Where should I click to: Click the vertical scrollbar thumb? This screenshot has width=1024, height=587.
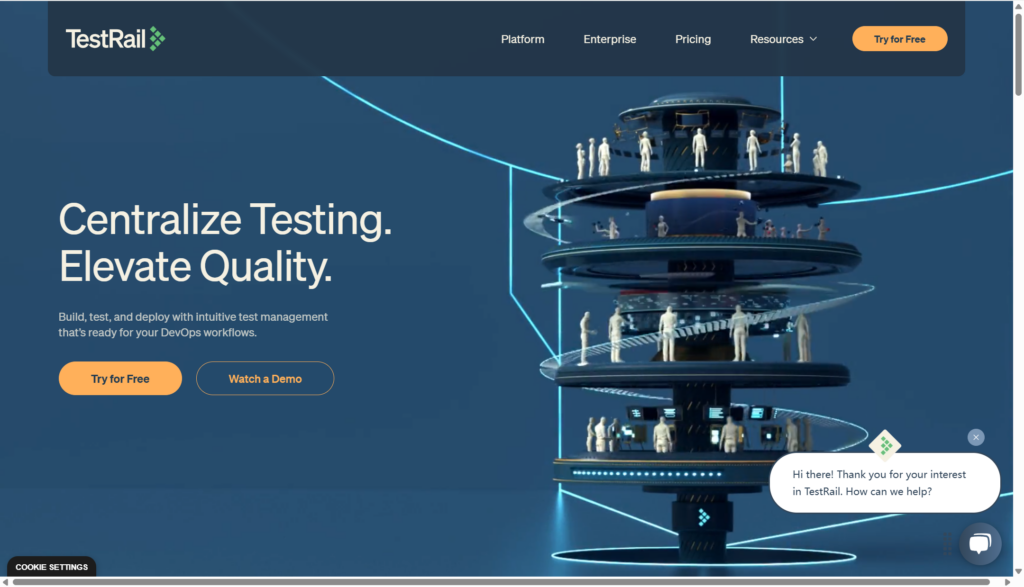tap(1018, 55)
